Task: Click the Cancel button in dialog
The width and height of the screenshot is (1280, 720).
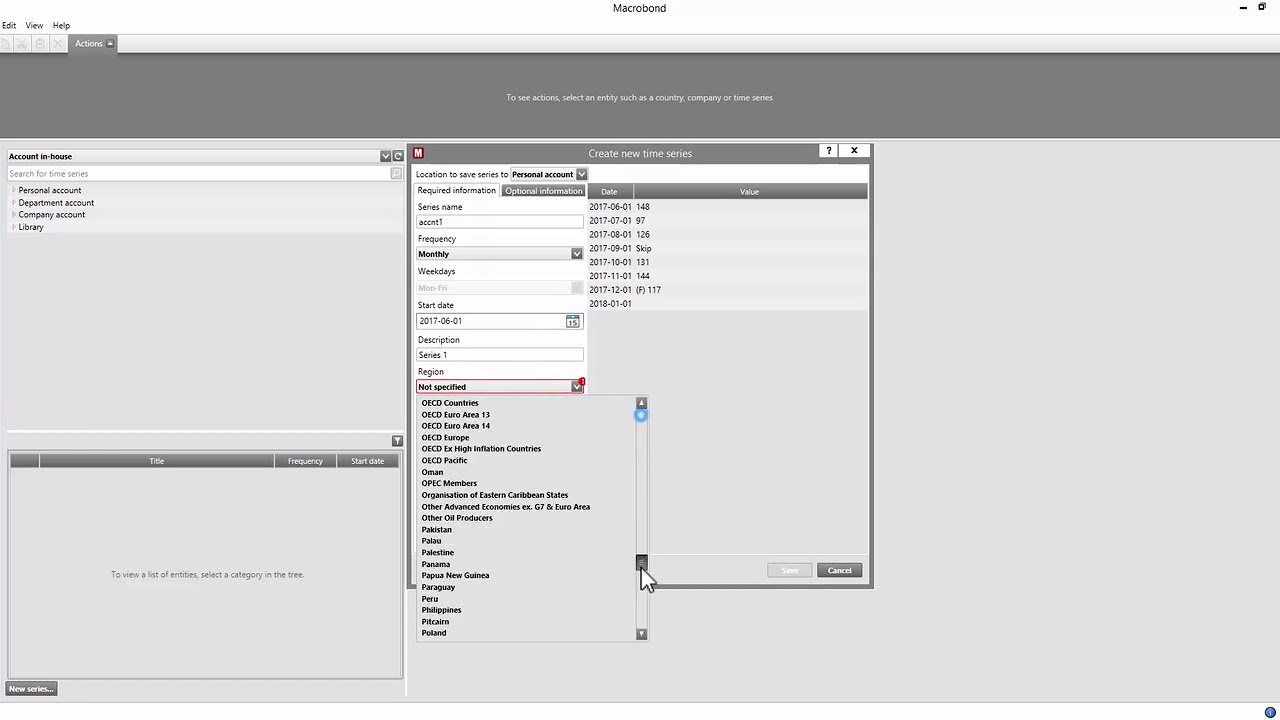Action: [x=839, y=571]
